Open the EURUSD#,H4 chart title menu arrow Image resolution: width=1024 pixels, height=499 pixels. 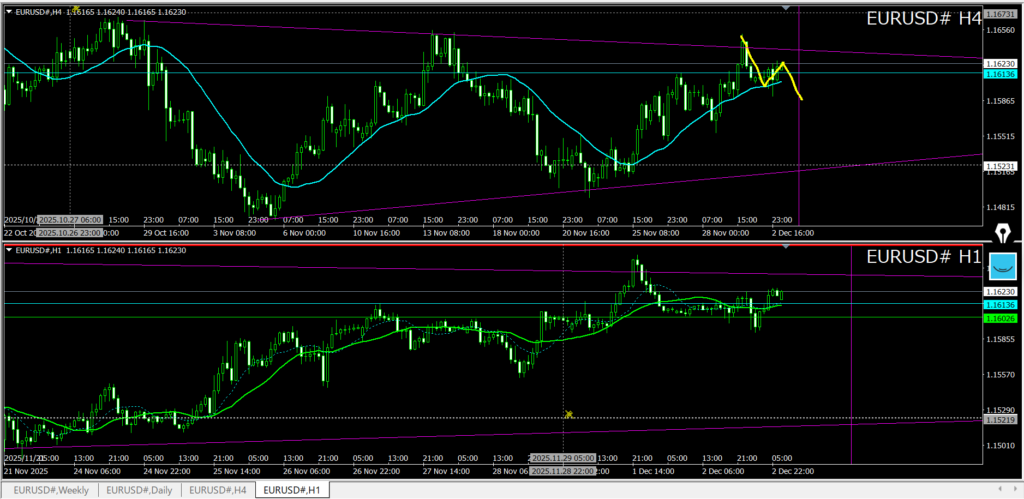tap(10, 11)
